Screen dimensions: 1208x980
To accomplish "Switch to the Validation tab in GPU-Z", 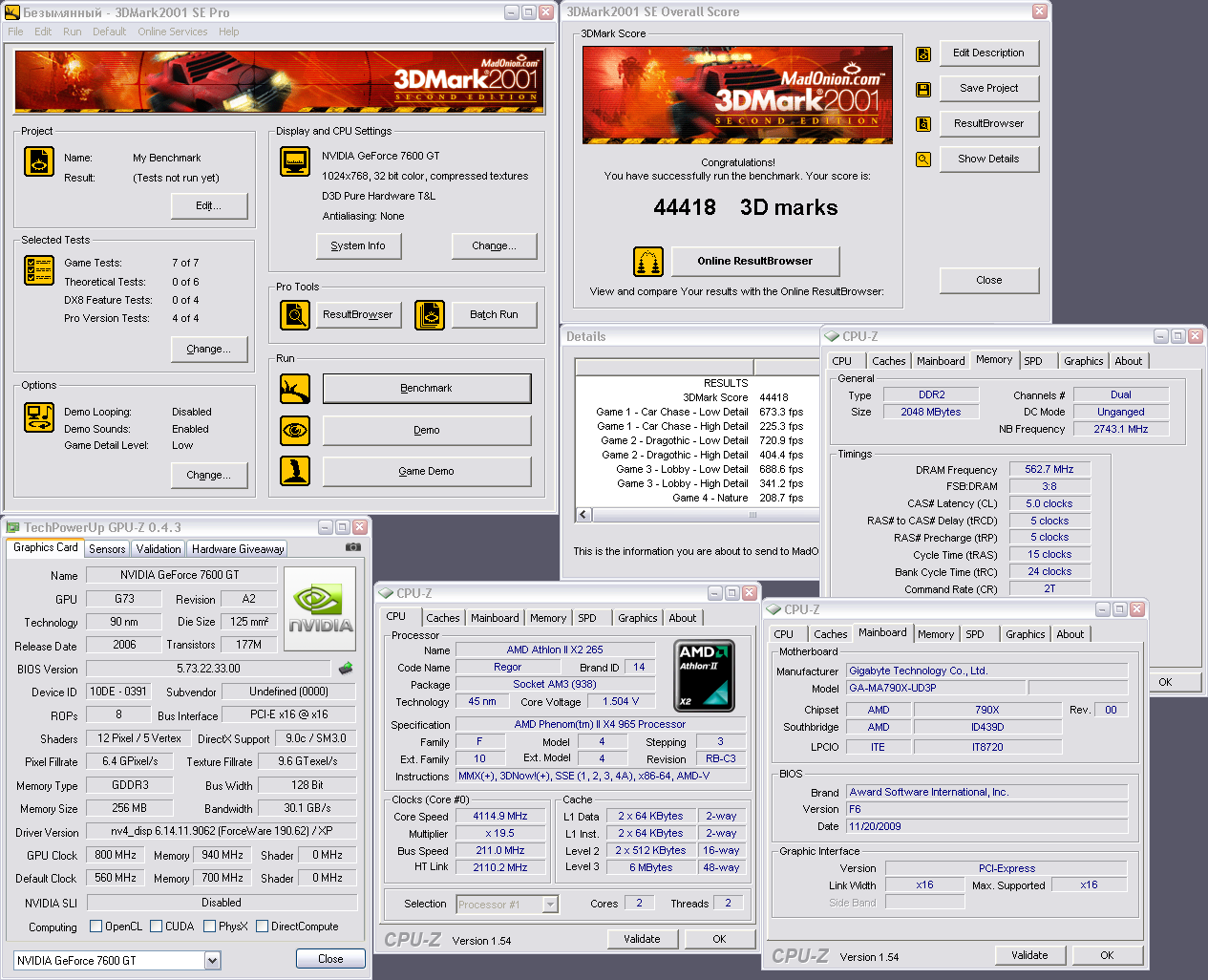I will coord(159,549).
